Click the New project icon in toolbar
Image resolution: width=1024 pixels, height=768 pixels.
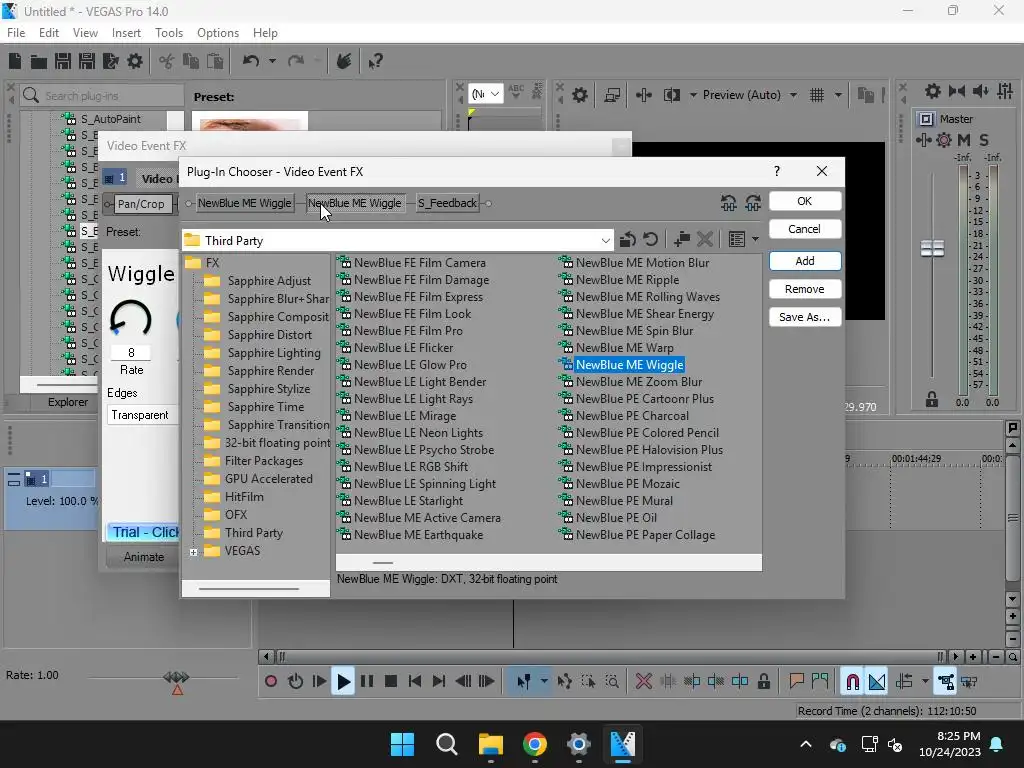(15, 61)
